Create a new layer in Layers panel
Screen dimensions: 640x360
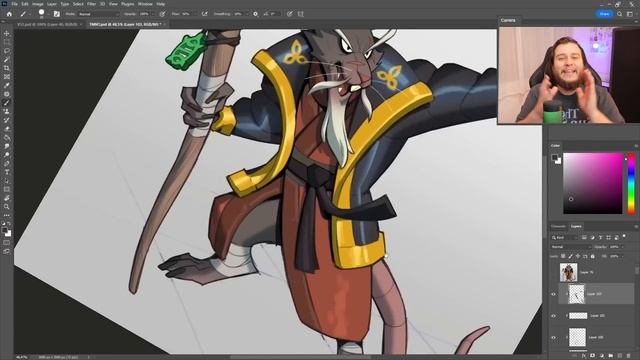coord(620,356)
